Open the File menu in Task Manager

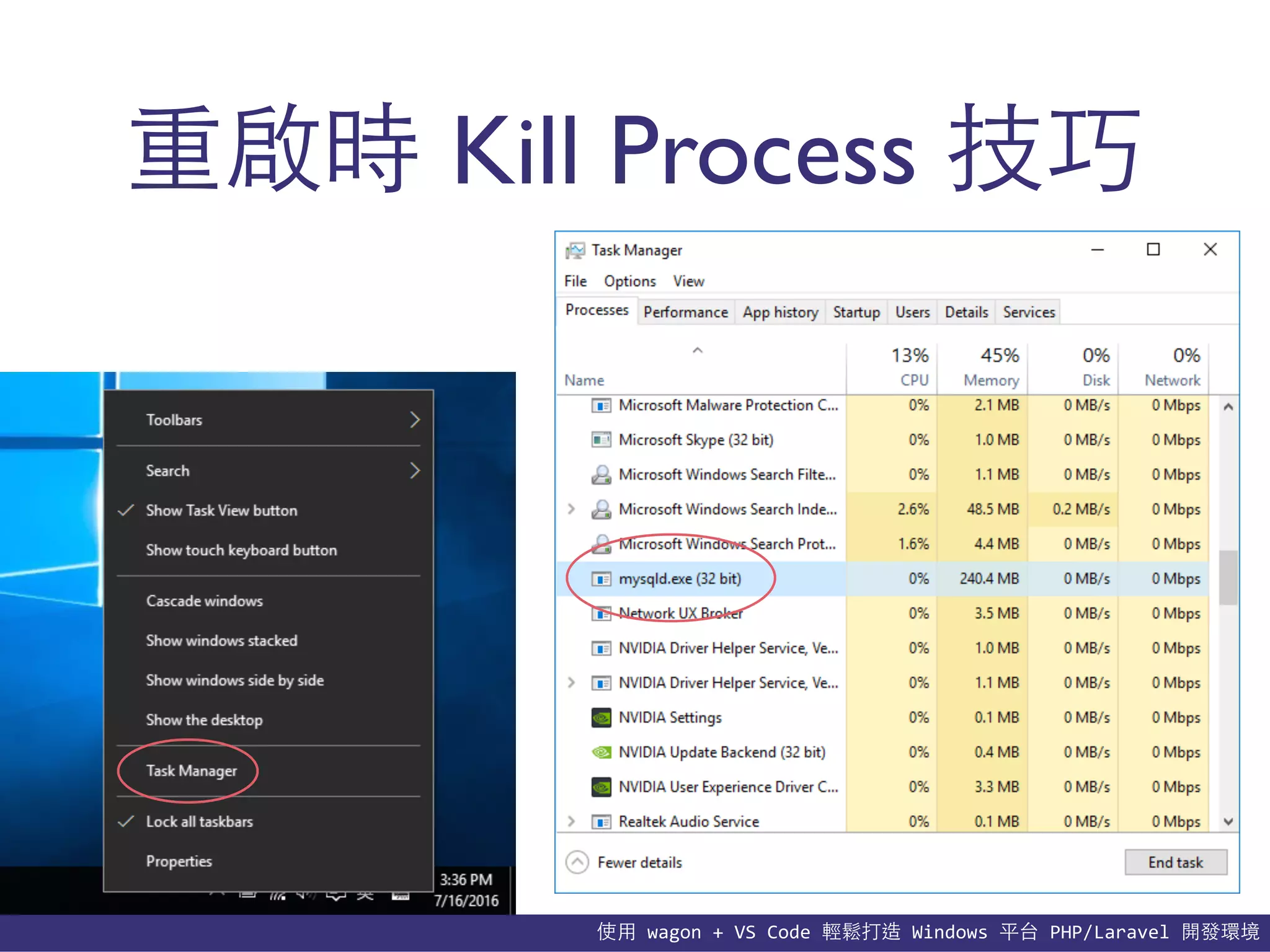[575, 281]
